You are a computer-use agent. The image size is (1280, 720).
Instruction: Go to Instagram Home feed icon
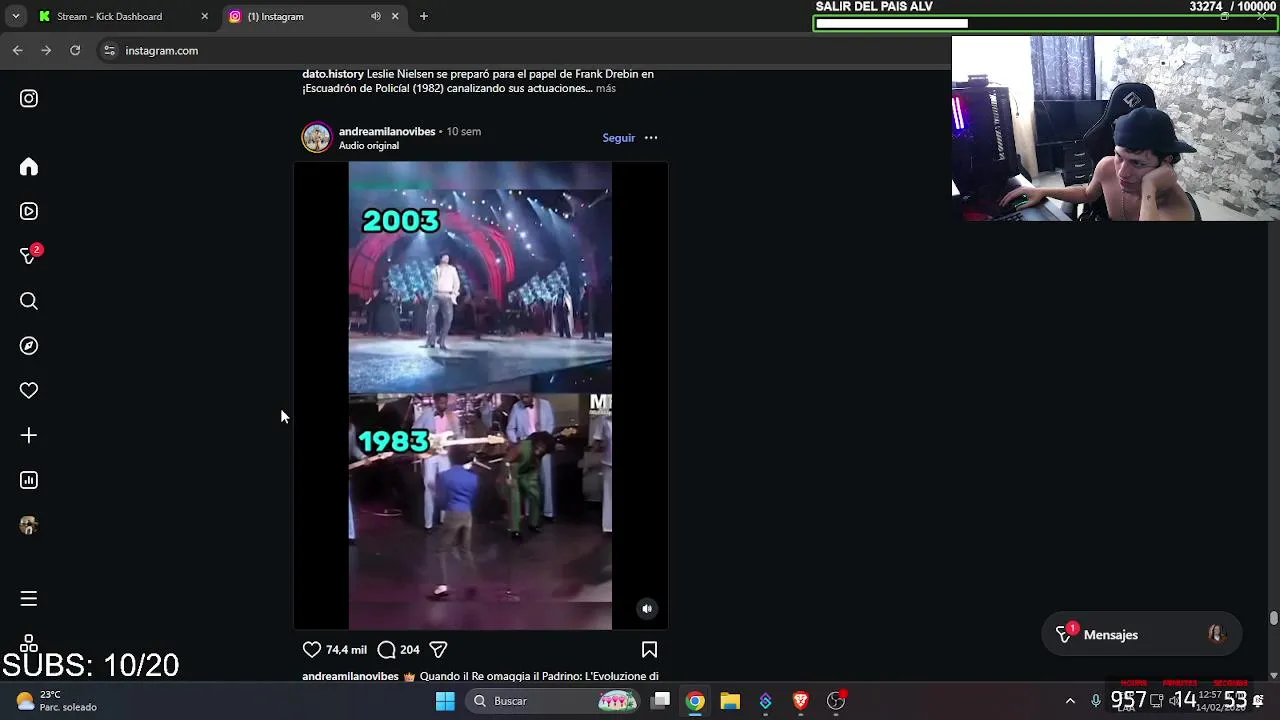pos(29,167)
